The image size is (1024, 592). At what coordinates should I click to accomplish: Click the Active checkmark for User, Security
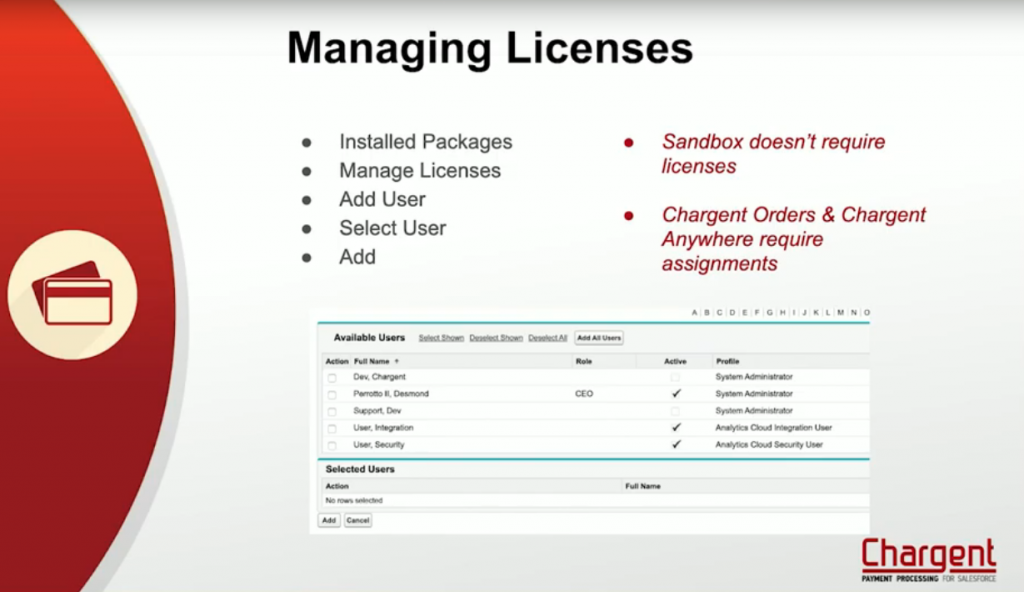pos(676,444)
